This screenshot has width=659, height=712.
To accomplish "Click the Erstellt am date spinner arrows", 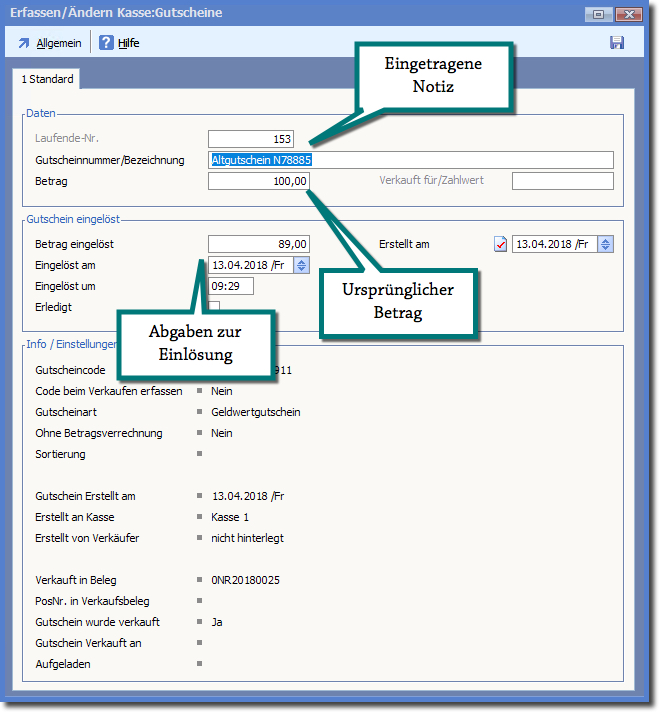I will coord(605,244).
